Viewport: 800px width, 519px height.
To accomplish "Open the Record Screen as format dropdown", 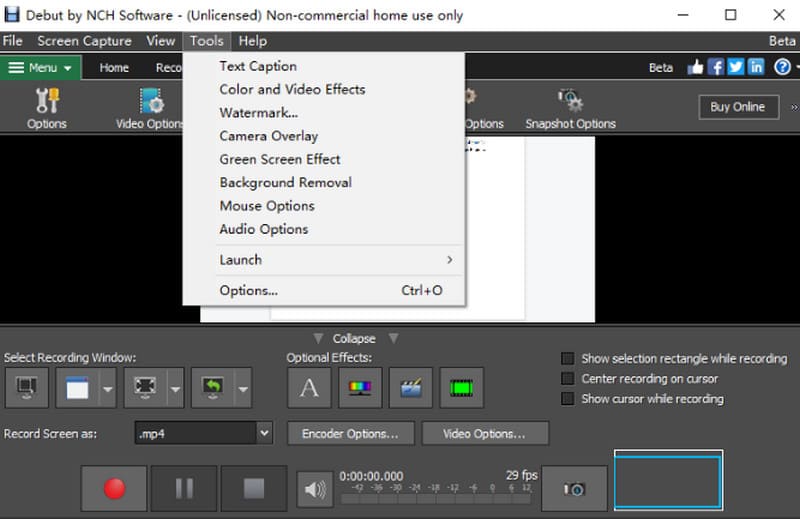I will point(204,433).
